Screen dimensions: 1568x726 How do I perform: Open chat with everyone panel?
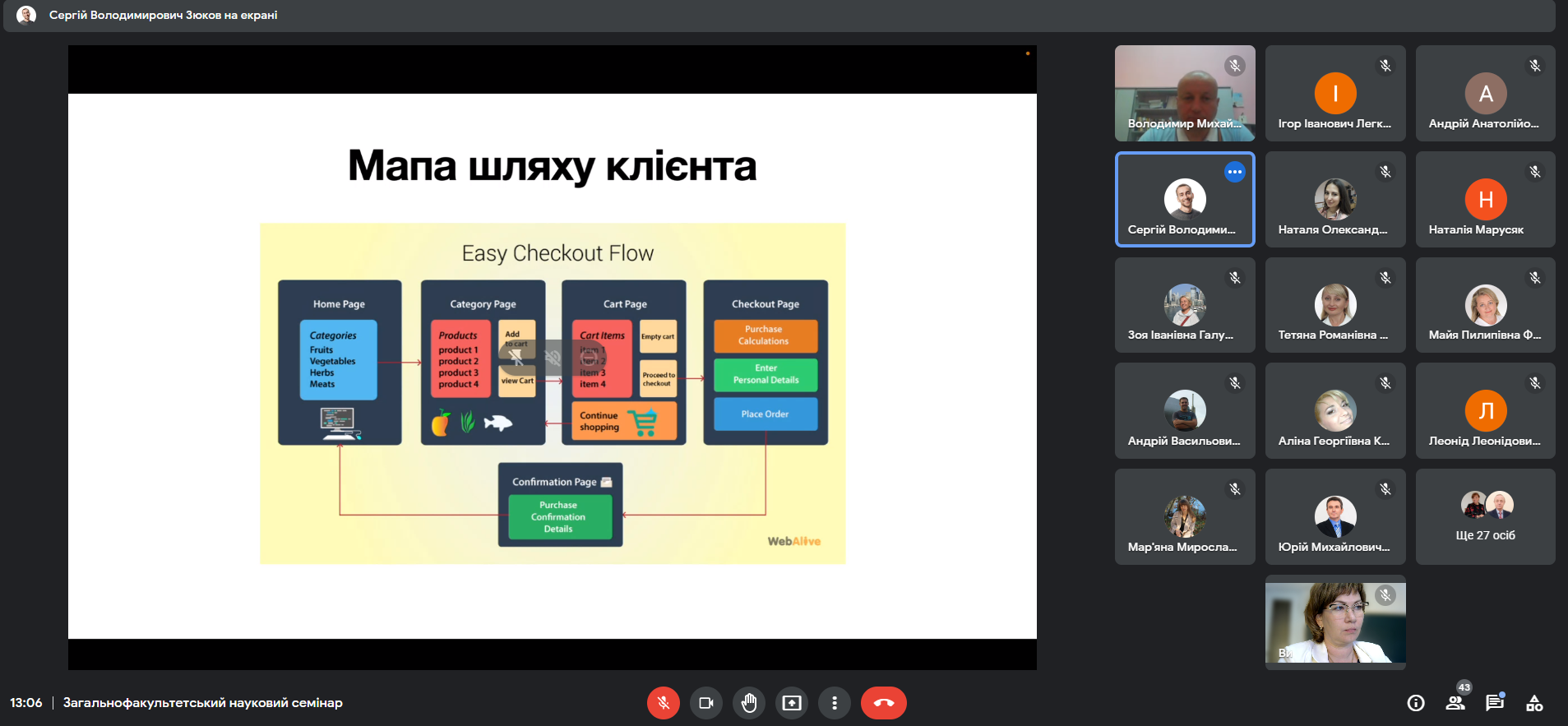(1495, 703)
